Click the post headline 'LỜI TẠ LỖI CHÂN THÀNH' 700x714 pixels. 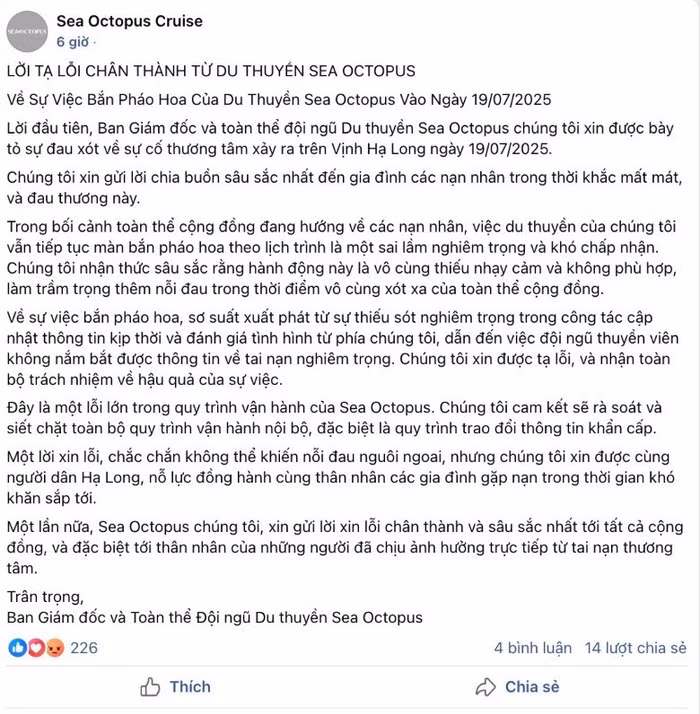click(210, 73)
